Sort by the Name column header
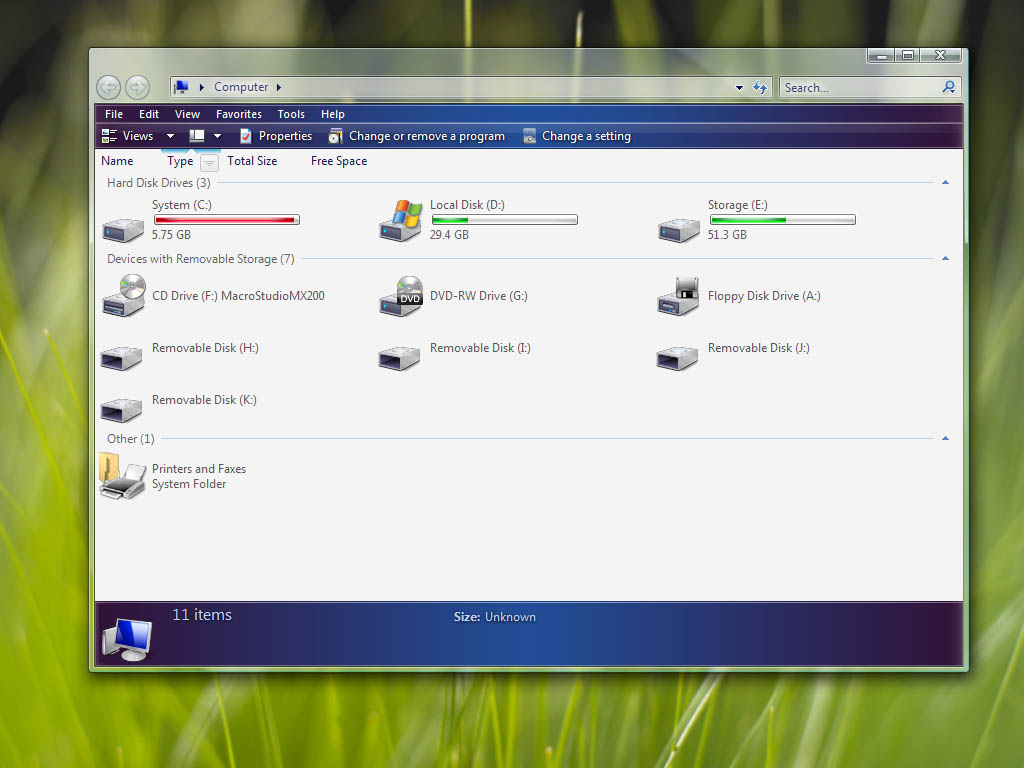Viewport: 1024px width, 768px height. (x=117, y=161)
